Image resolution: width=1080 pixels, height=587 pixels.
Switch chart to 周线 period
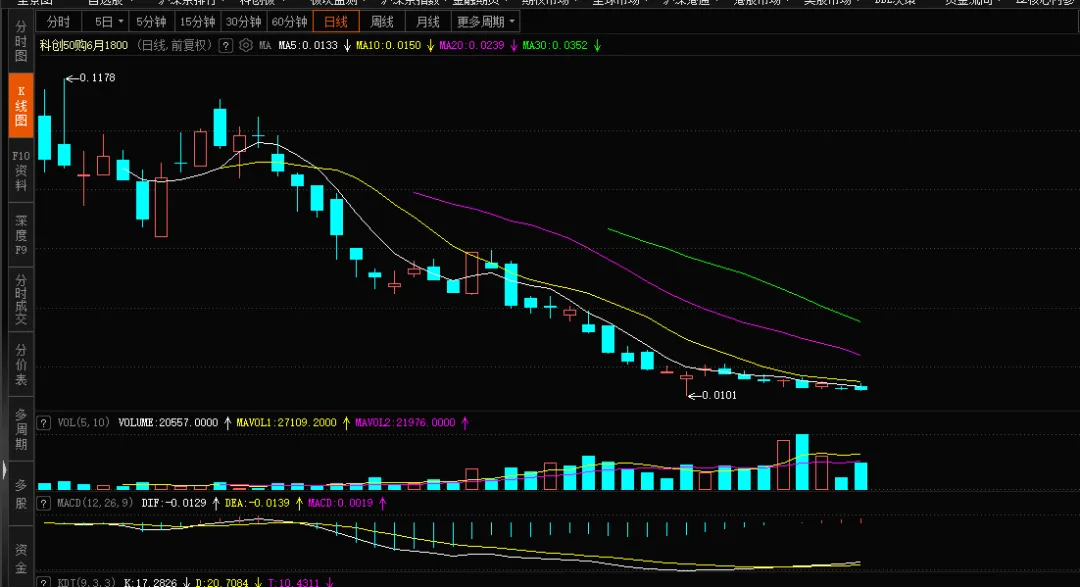click(382, 22)
